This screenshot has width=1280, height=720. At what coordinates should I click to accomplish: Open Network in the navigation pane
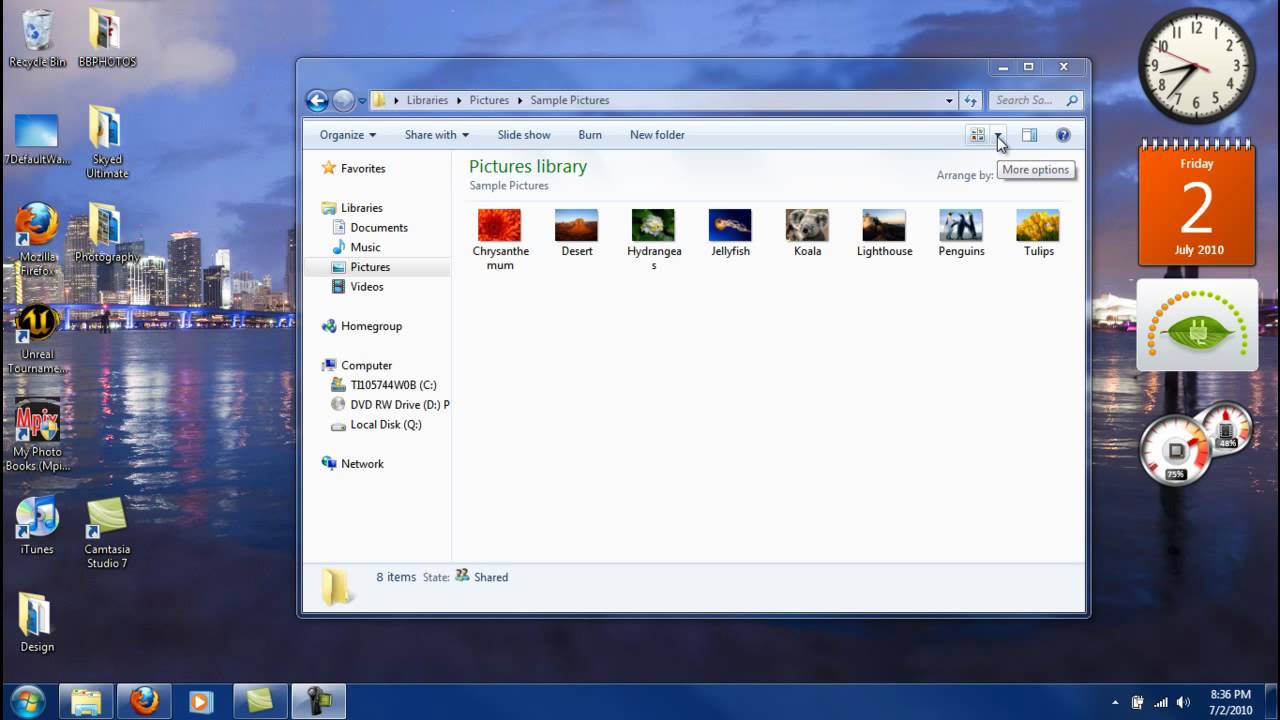click(x=353, y=464)
